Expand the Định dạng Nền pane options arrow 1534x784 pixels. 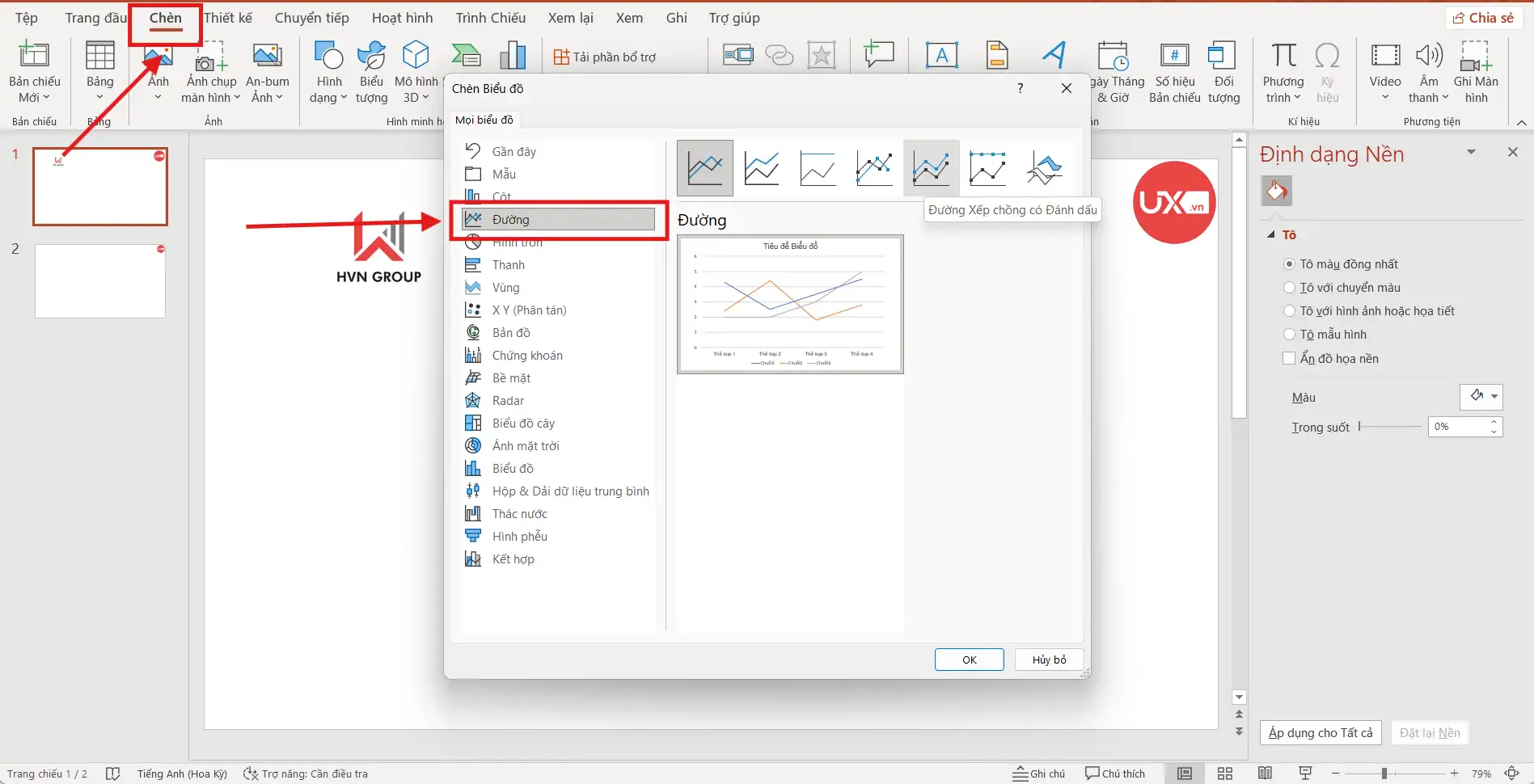coord(1471,153)
